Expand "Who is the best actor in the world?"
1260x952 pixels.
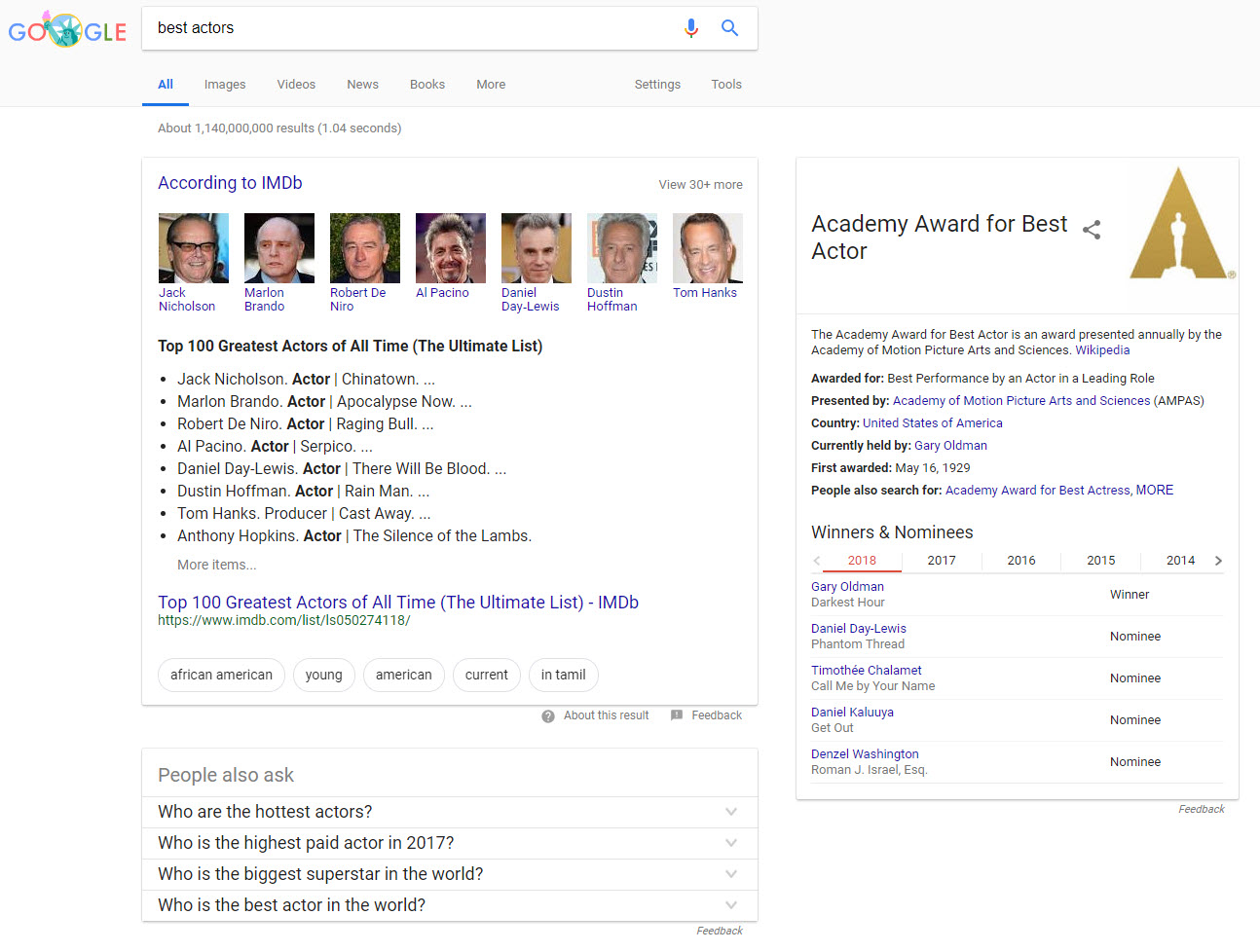731,905
